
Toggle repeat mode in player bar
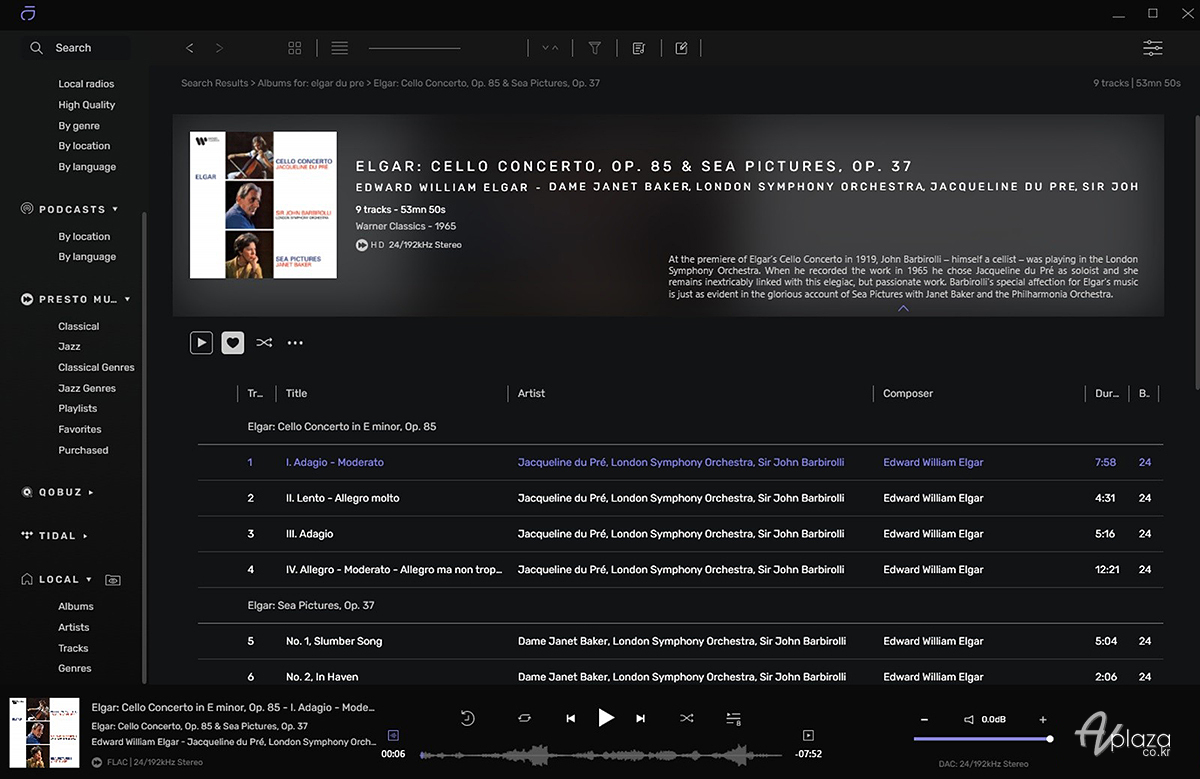(524, 718)
